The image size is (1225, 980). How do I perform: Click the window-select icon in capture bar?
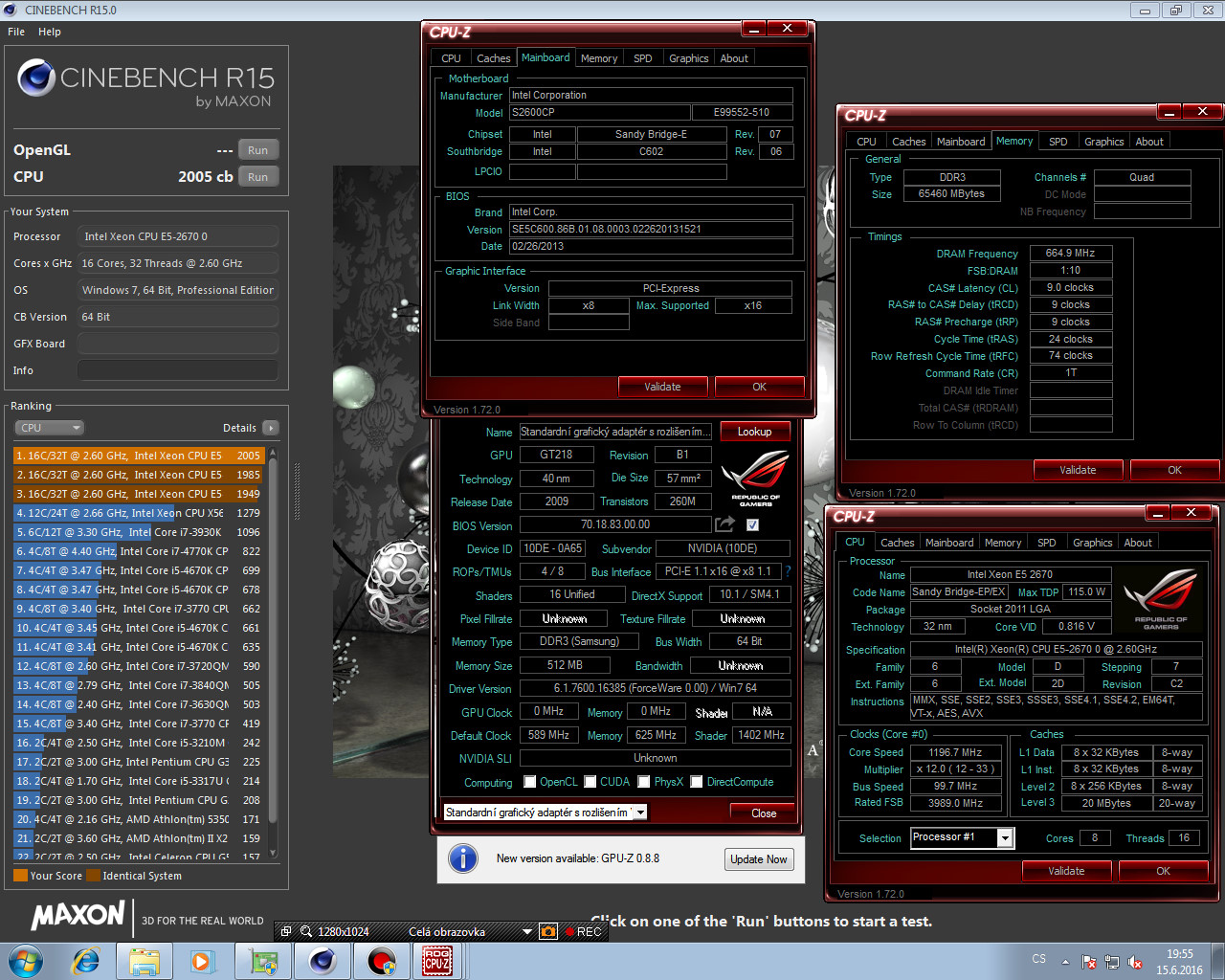286,931
